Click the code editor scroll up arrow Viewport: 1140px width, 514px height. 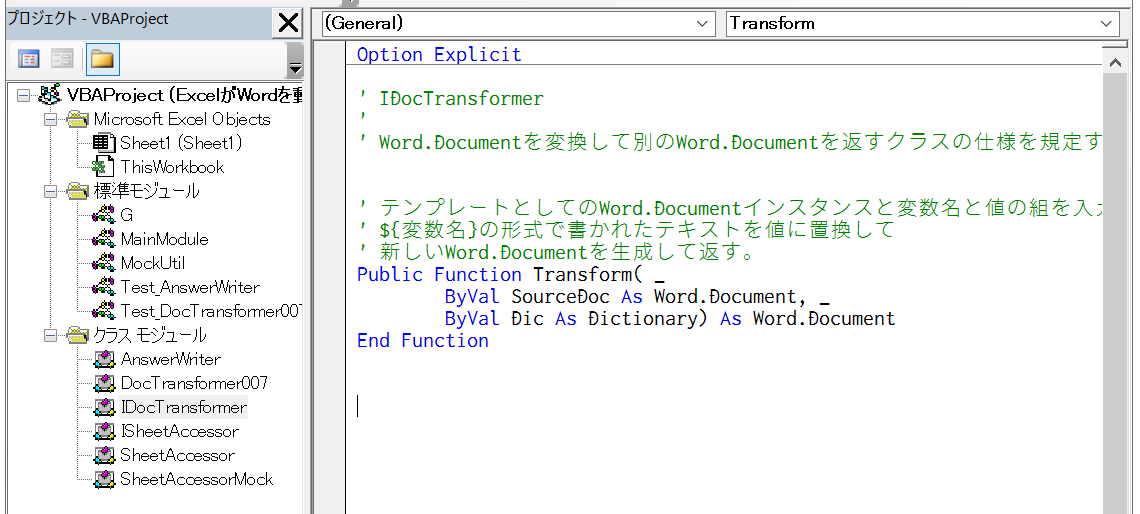pyautogui.click(x=1114, y=64)
